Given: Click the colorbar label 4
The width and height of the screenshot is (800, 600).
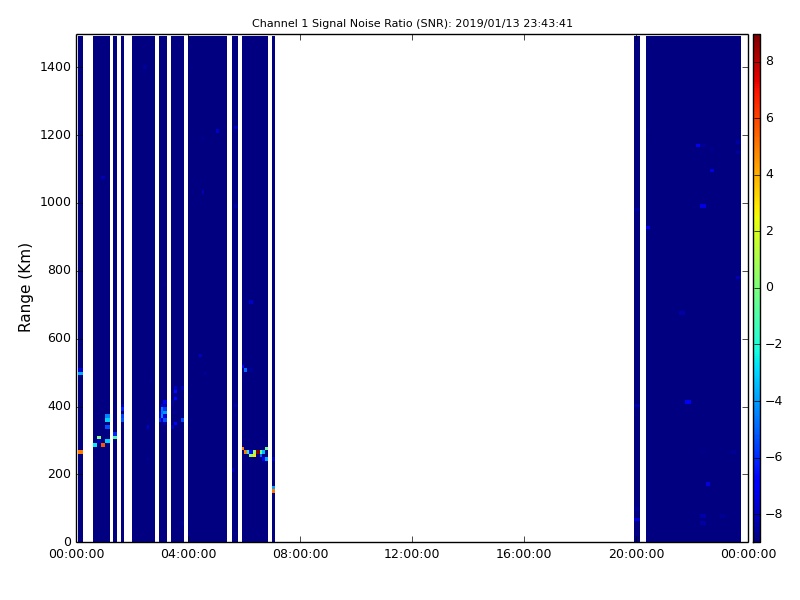Looking at the screenshot, I should click(x=770, y=174).
